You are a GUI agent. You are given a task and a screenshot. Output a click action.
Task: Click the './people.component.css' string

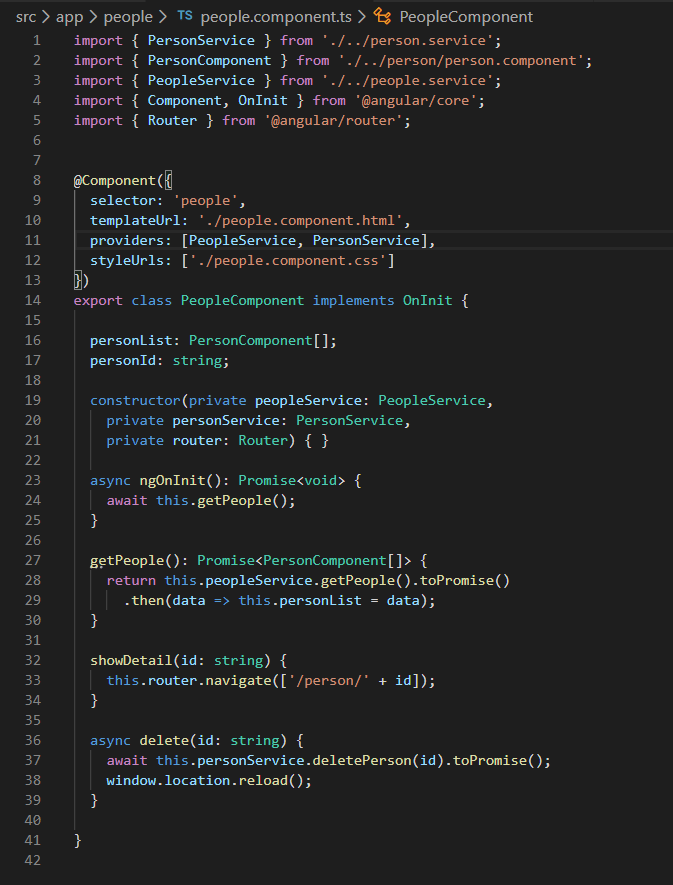[x=288, y=261]
